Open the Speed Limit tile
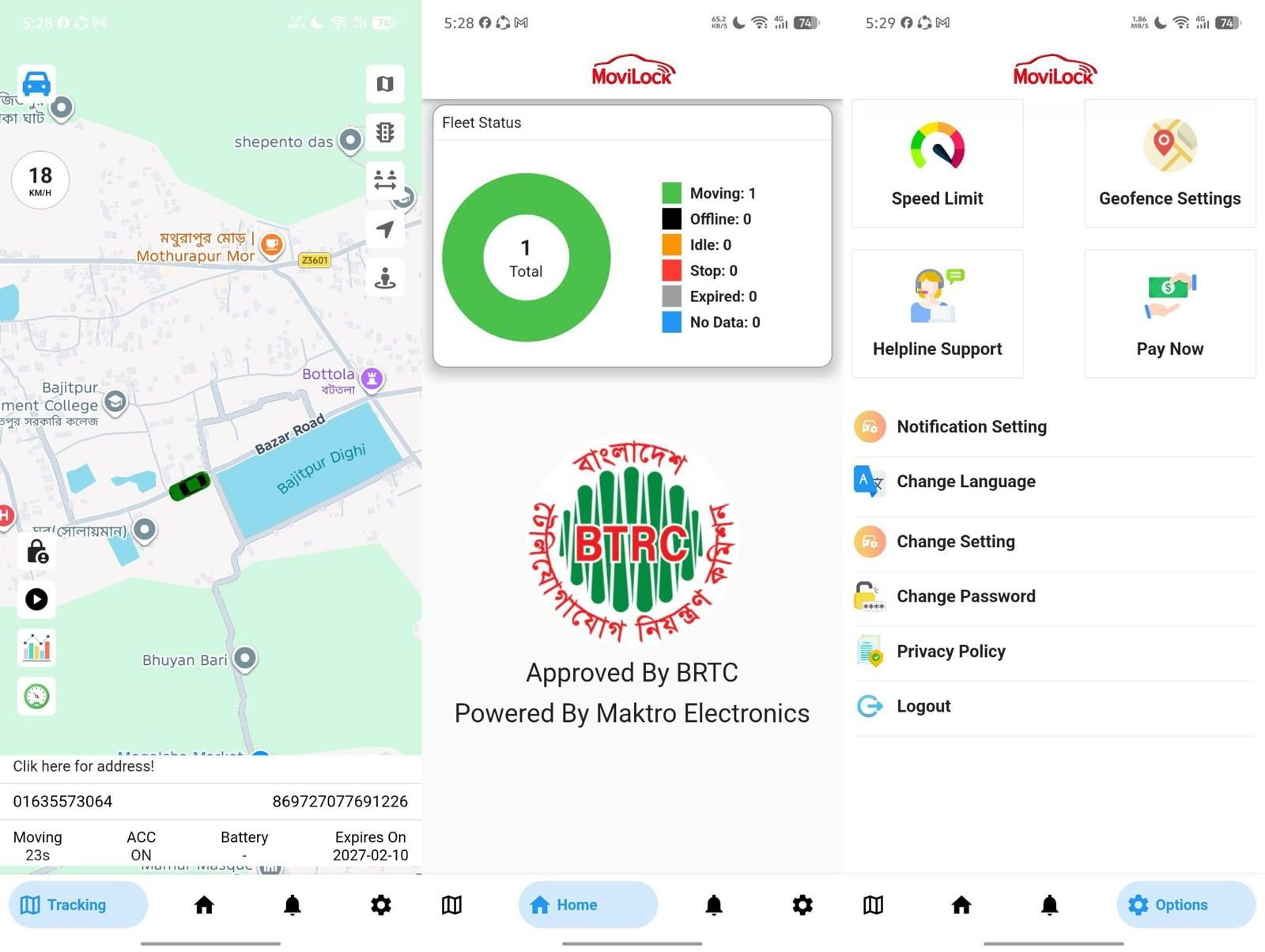This screenshot has height=952, width=1265. coord(937,164)
